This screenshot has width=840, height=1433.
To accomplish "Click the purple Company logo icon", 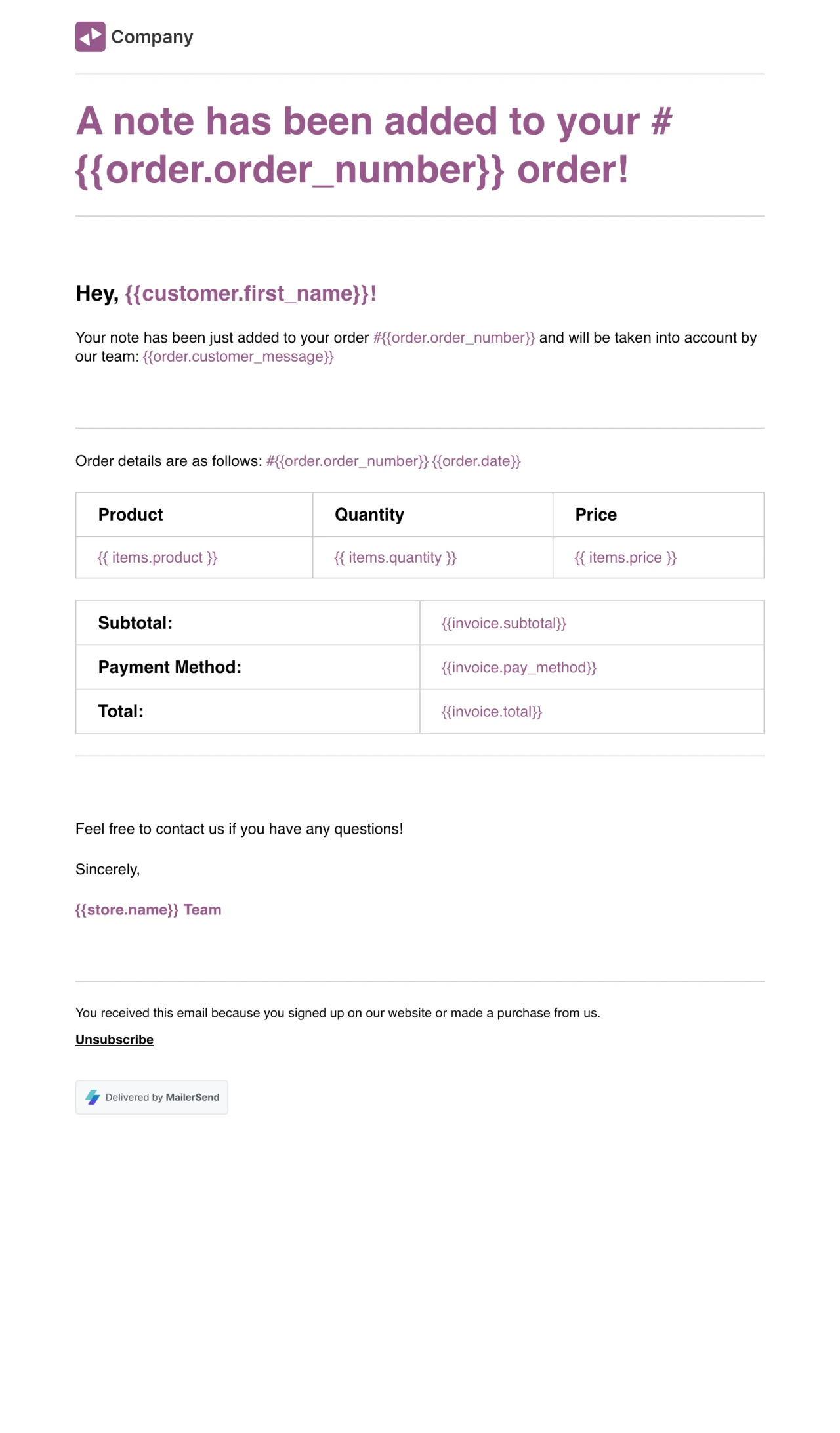I will tap(90, 37).
